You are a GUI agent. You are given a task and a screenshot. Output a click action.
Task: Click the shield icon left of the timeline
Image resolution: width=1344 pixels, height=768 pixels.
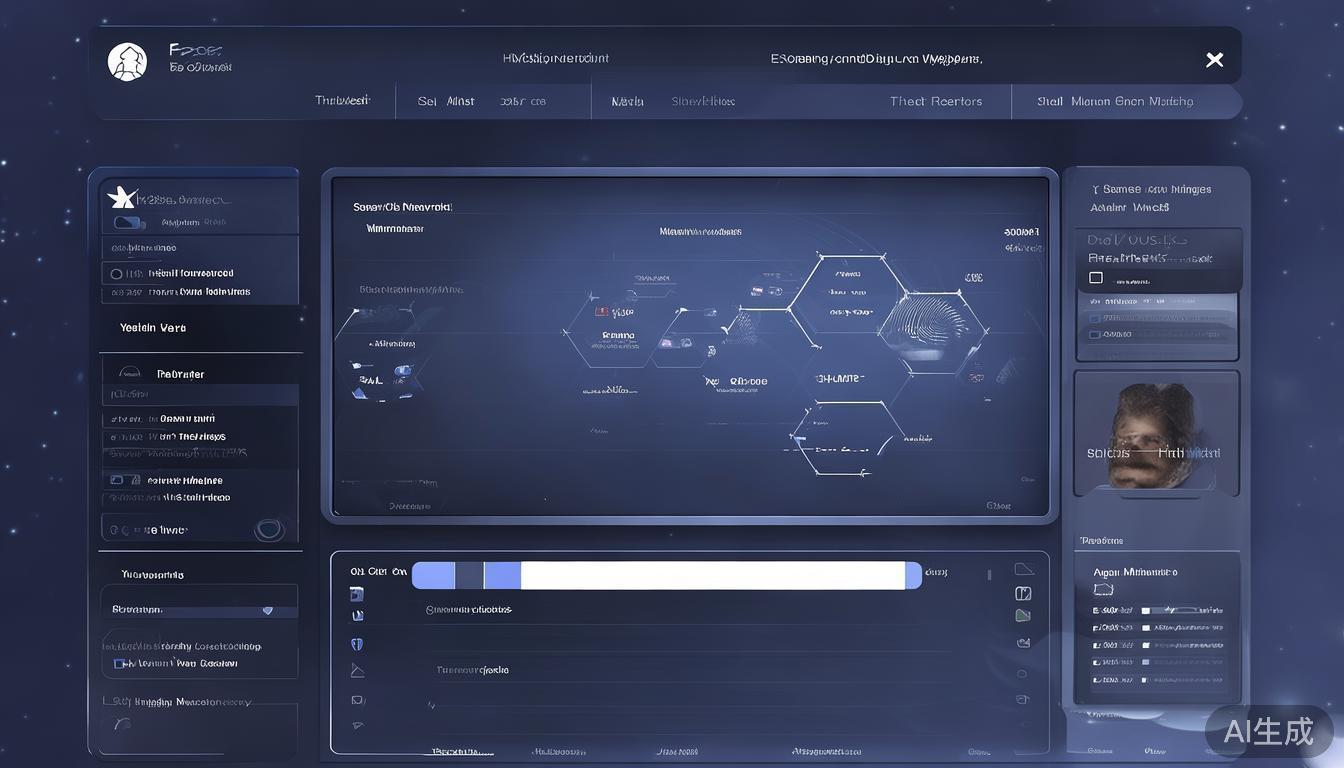[x=357, y=645]
